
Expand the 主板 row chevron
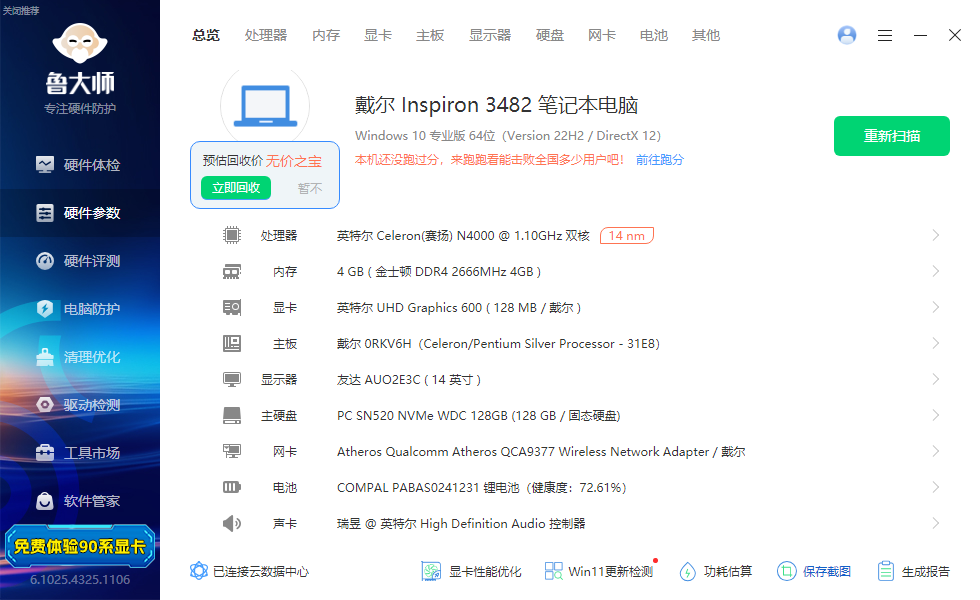(936, 343)
